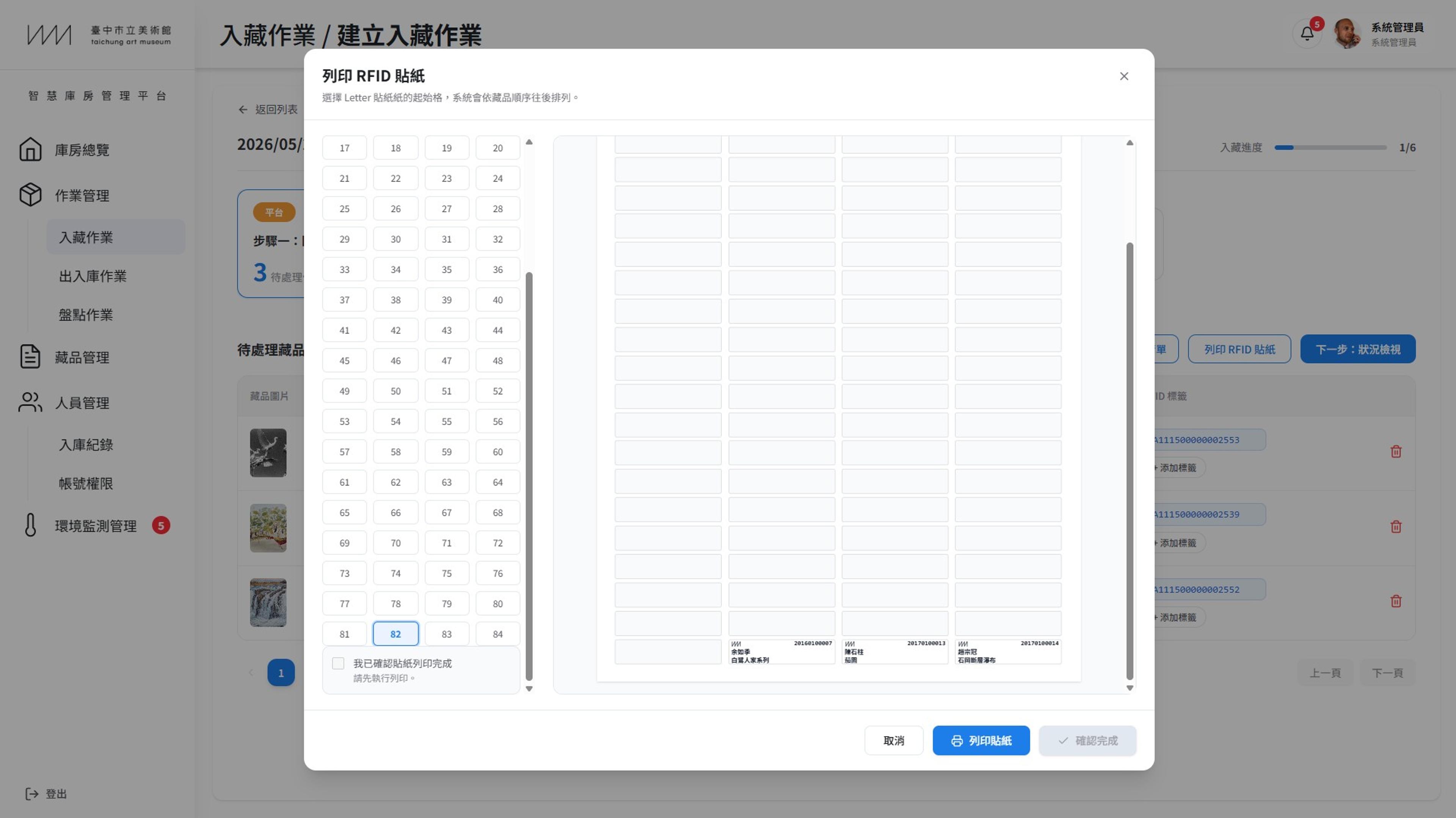Click the printer icon in 列印貼紙 button
The width and height of the screenshot is (1456, 818).
[956, 741]
